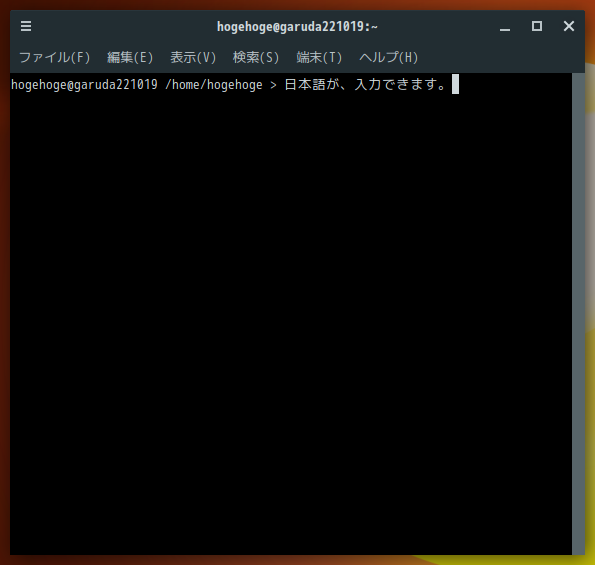The image size is (595, 565).
Task: Open the ファイル(F) menu
Action: coord(55,57)
